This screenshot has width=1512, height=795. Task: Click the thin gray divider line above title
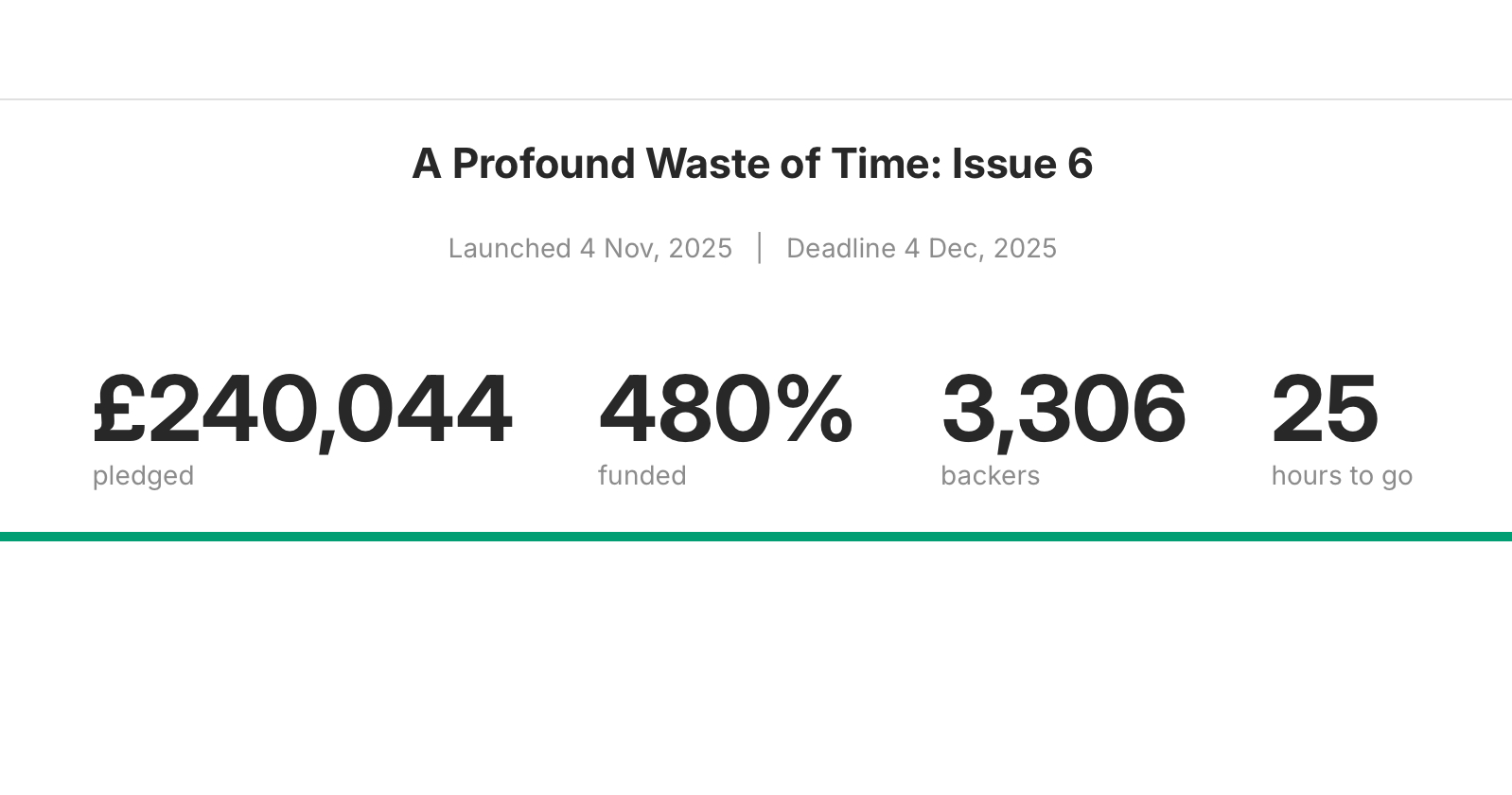point(756,99)
